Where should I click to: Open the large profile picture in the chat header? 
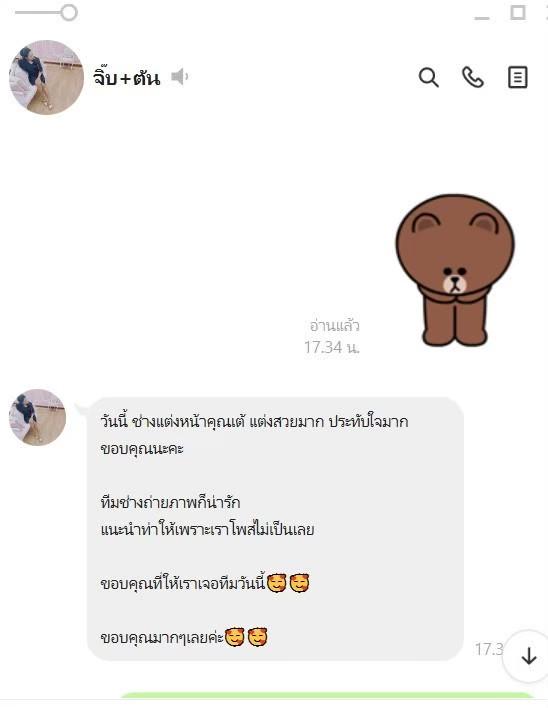click(x=46, y=77)
